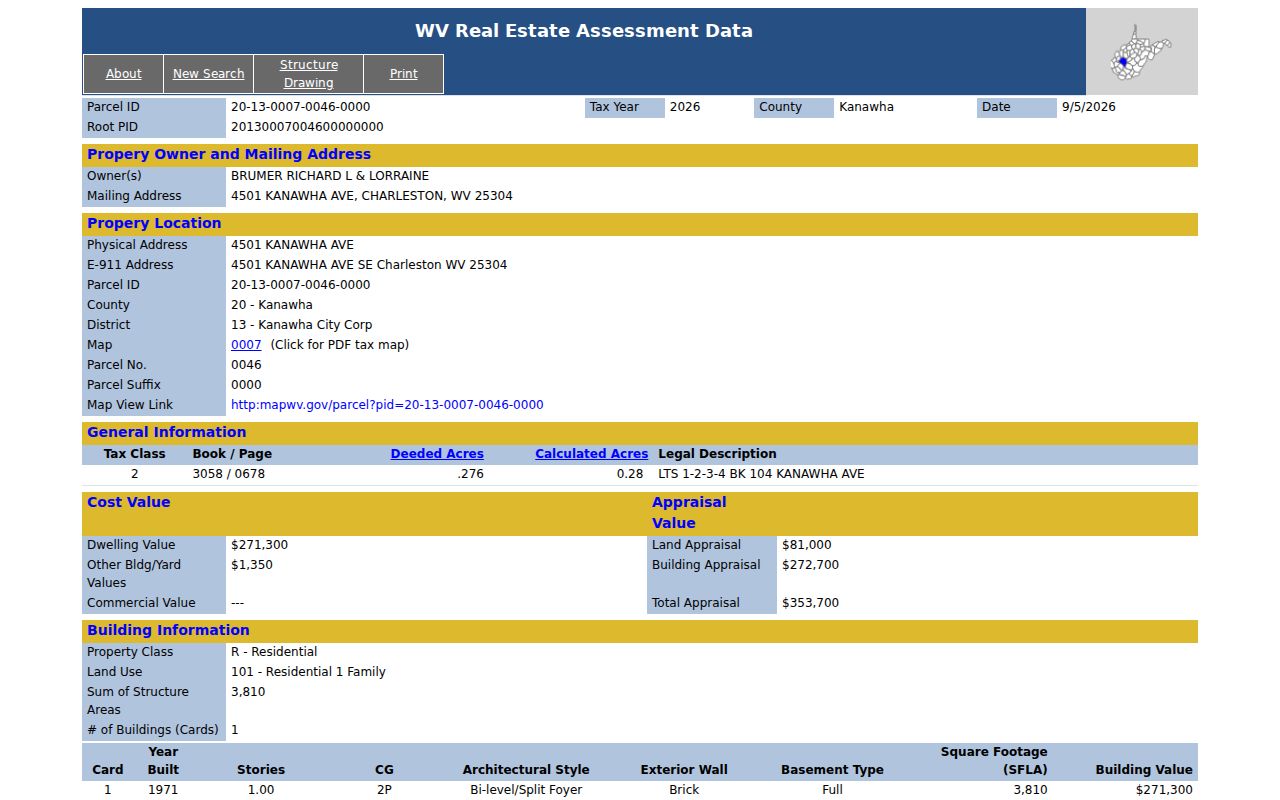Select the Parcel ID value at top
Screen dimensions: 1280x800
tap(300, 107)
